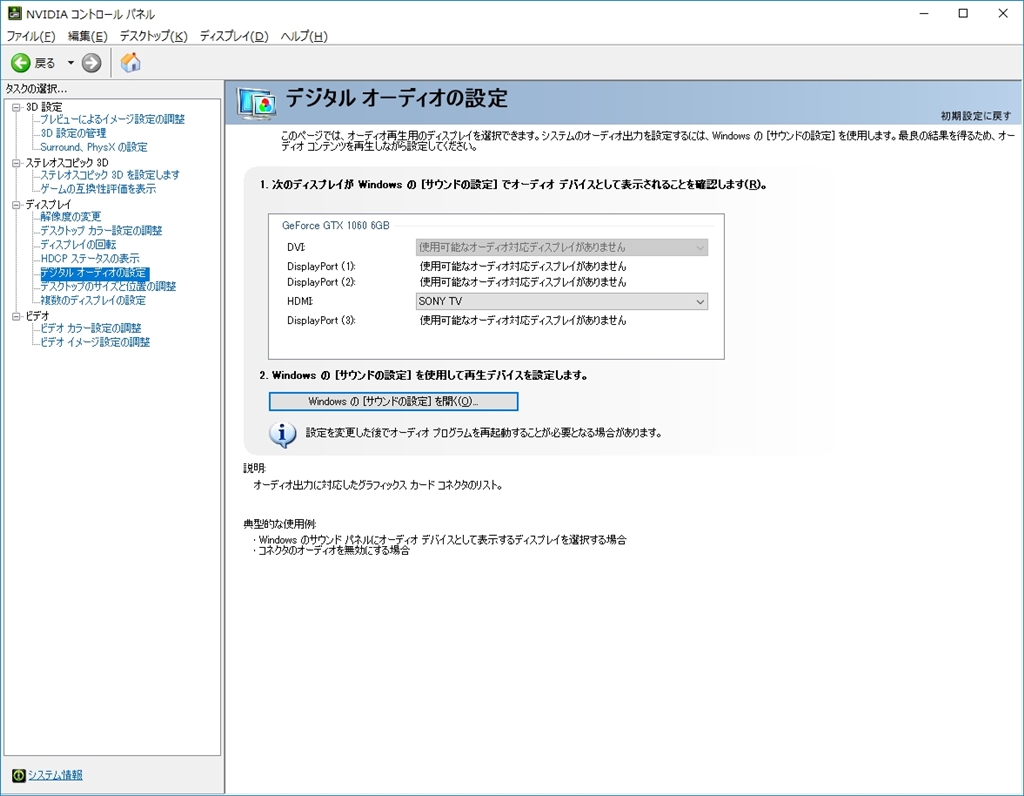1024x796 pixels.
Task: Click the Forward arrow icon
Action: click(x=91, y=63)
